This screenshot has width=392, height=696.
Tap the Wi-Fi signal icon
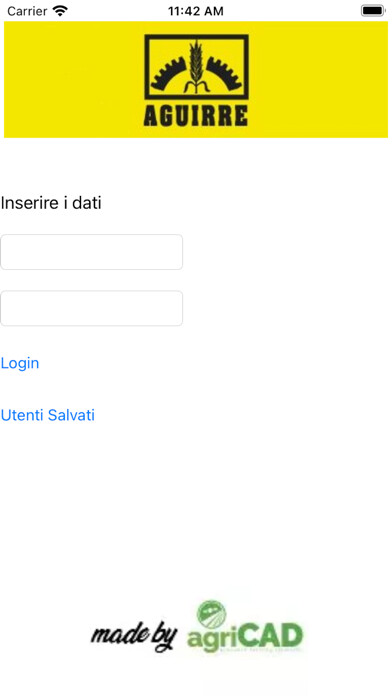point(60,10)
